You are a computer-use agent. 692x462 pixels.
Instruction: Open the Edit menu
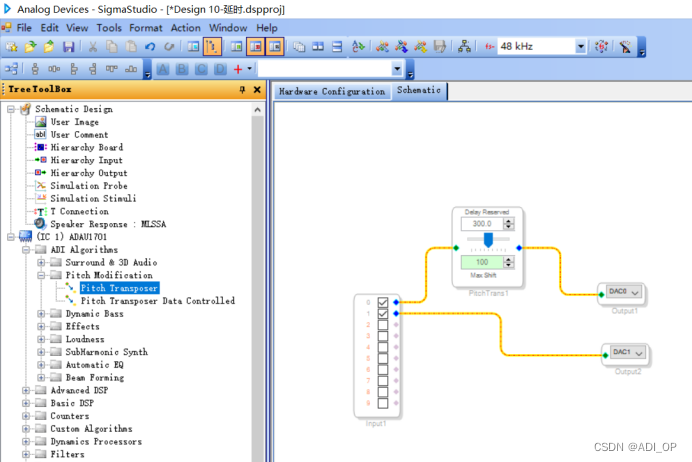[49, 28]
